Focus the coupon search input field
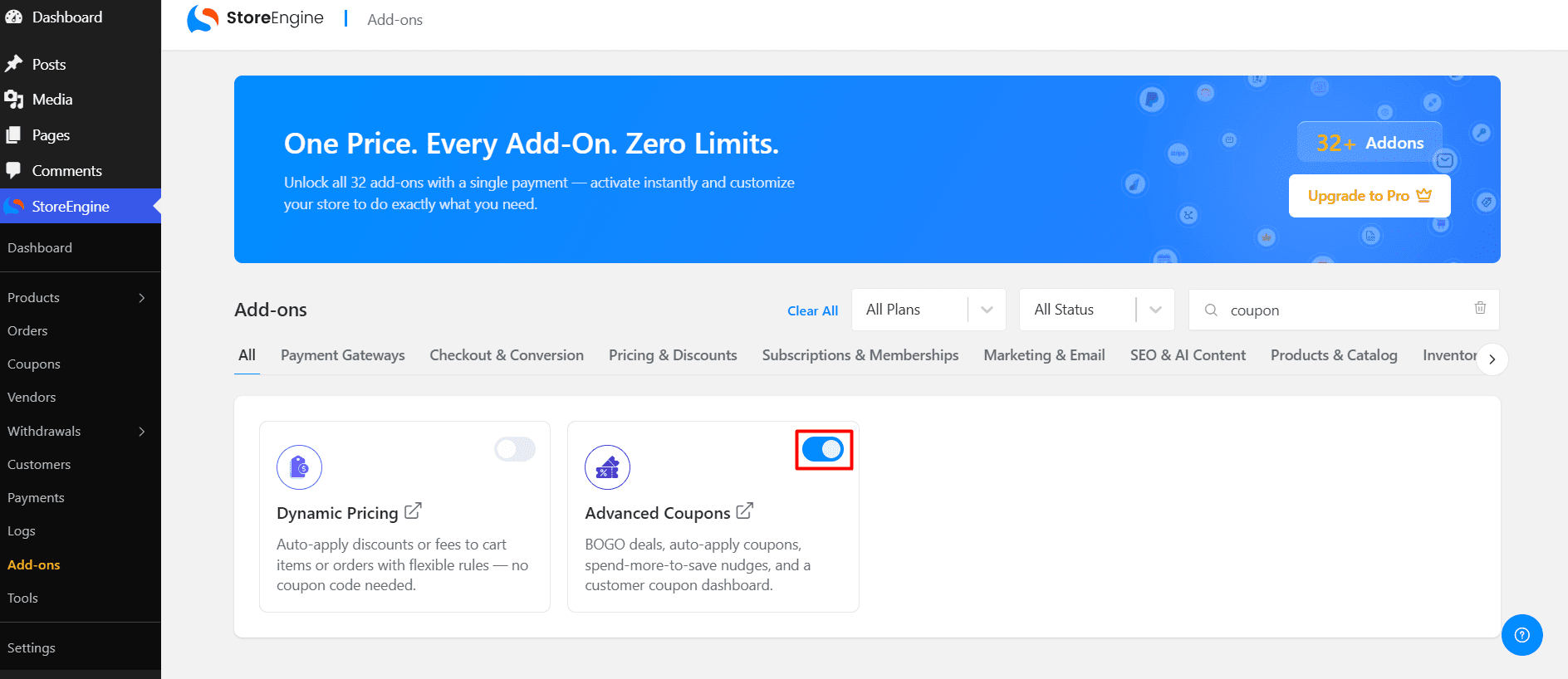The height and width of the screenshot is (679, 1568). pyautogui.click(x=1345, y=310)
